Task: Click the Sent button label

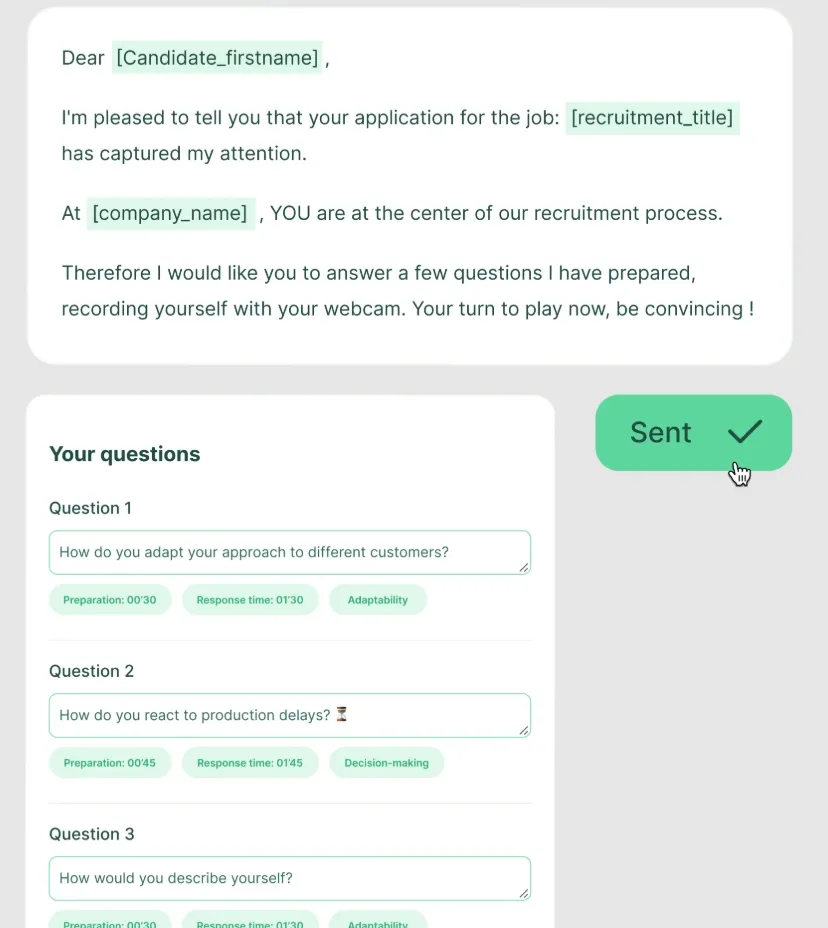Action: [660, 432]
